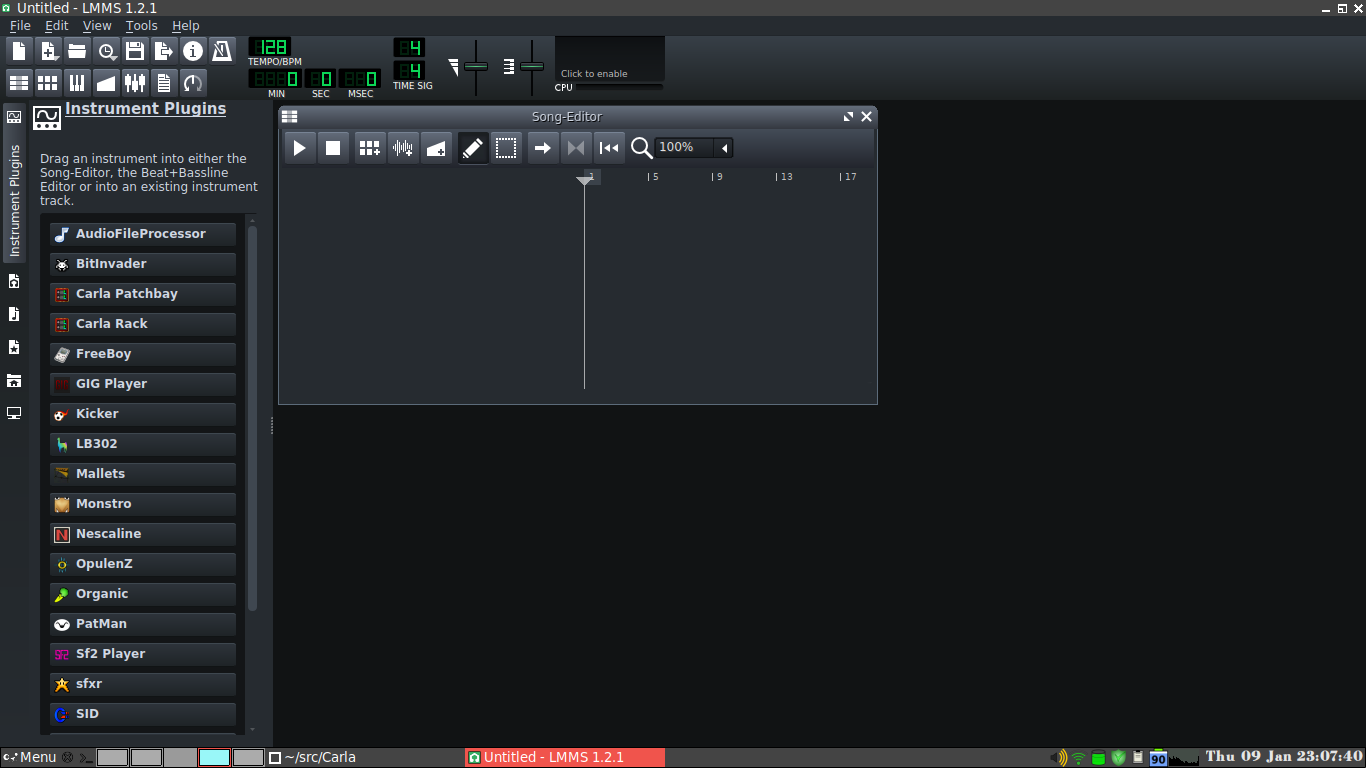Open the Edit menu
1366x768 pixels.
pyautogui.click(x=57, y=25)
